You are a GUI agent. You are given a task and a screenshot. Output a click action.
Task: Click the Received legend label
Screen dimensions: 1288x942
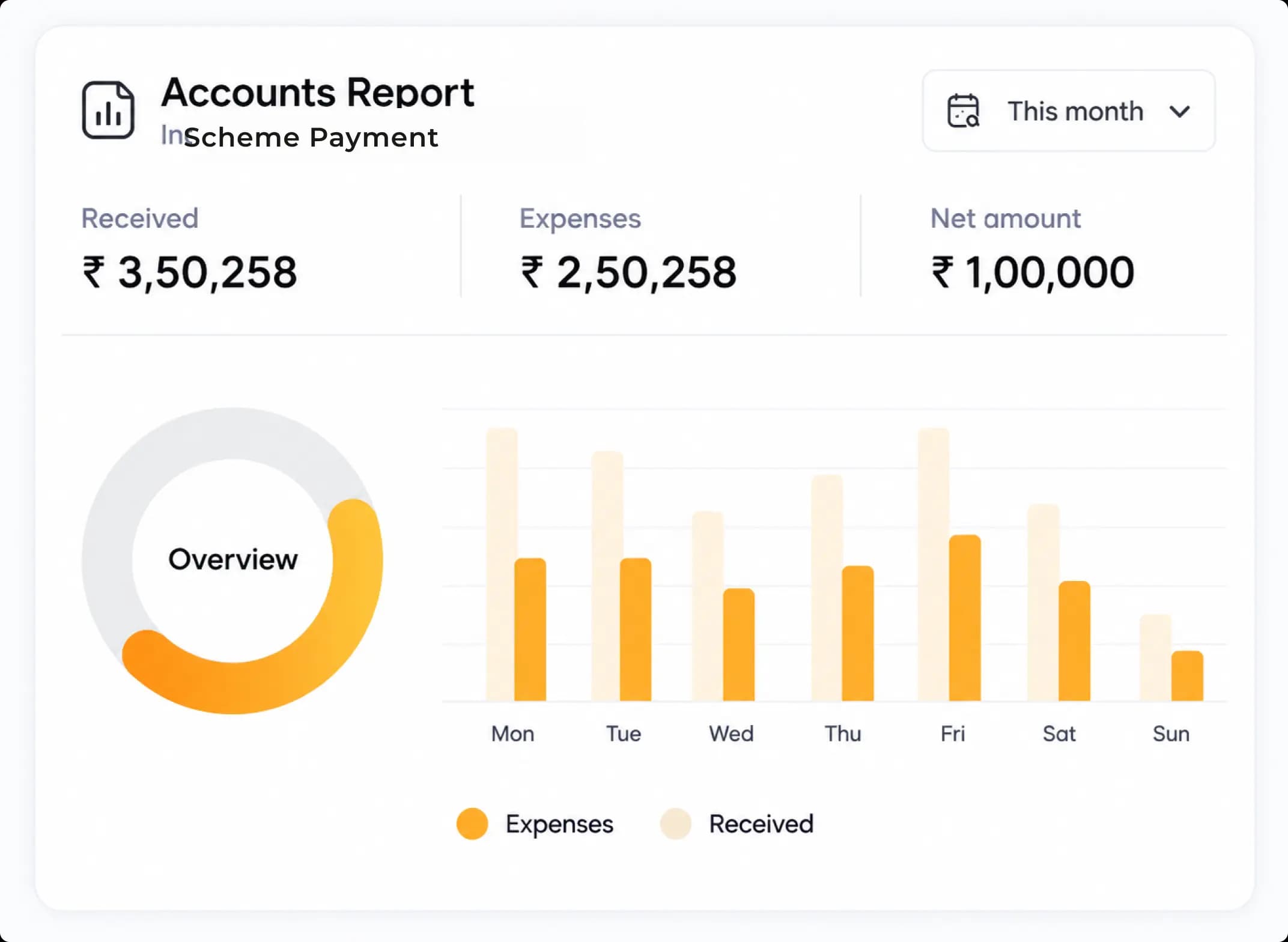click(761, 824)
